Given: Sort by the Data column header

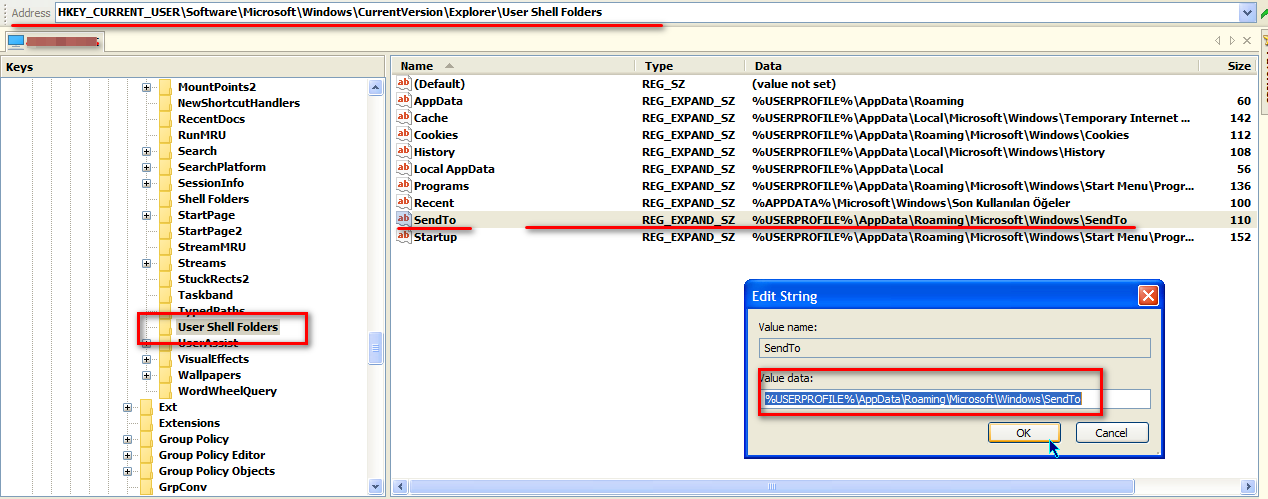Looking at the screenshot, I should tap(971, 65).
